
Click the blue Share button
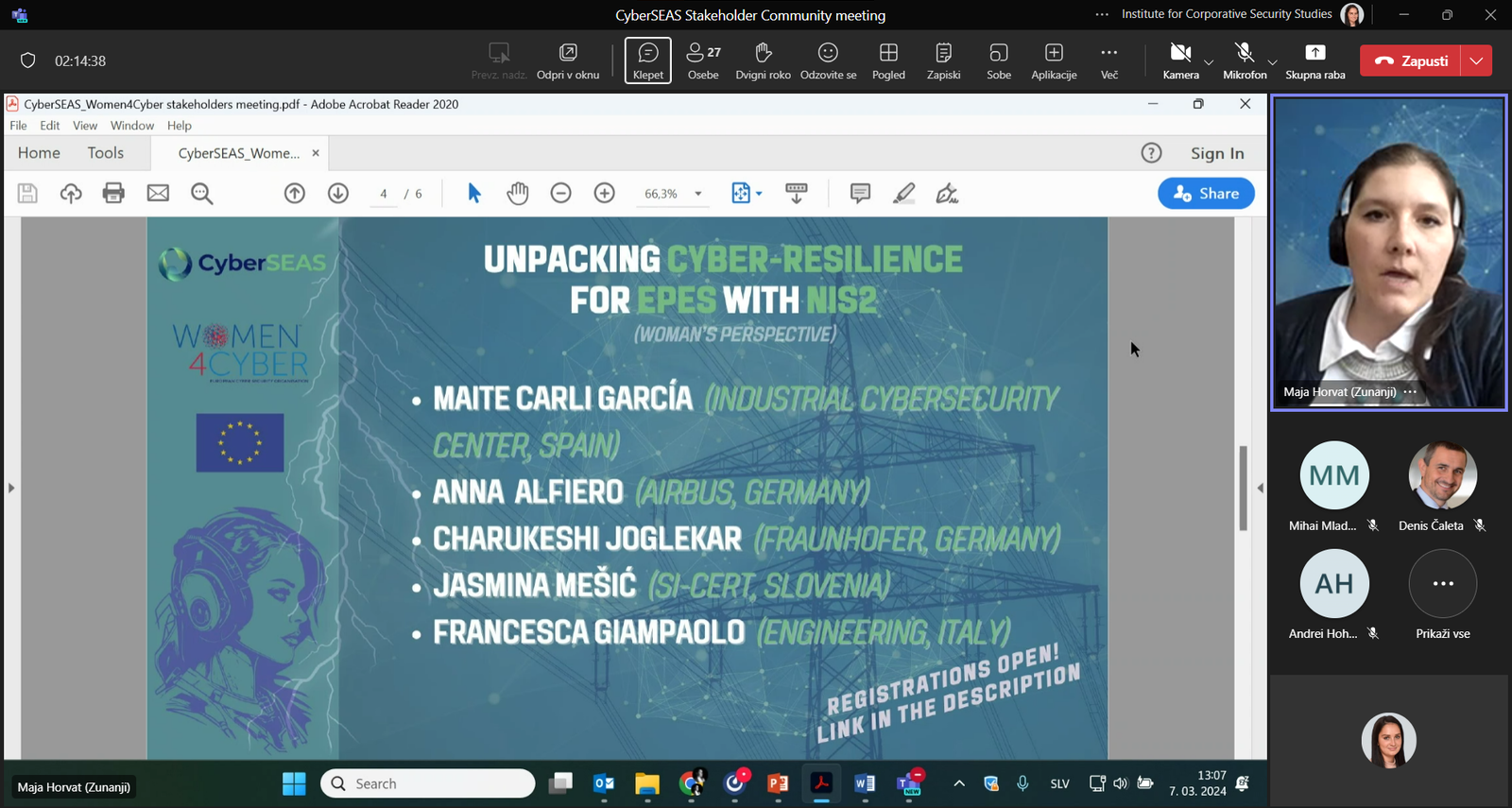1206,194
